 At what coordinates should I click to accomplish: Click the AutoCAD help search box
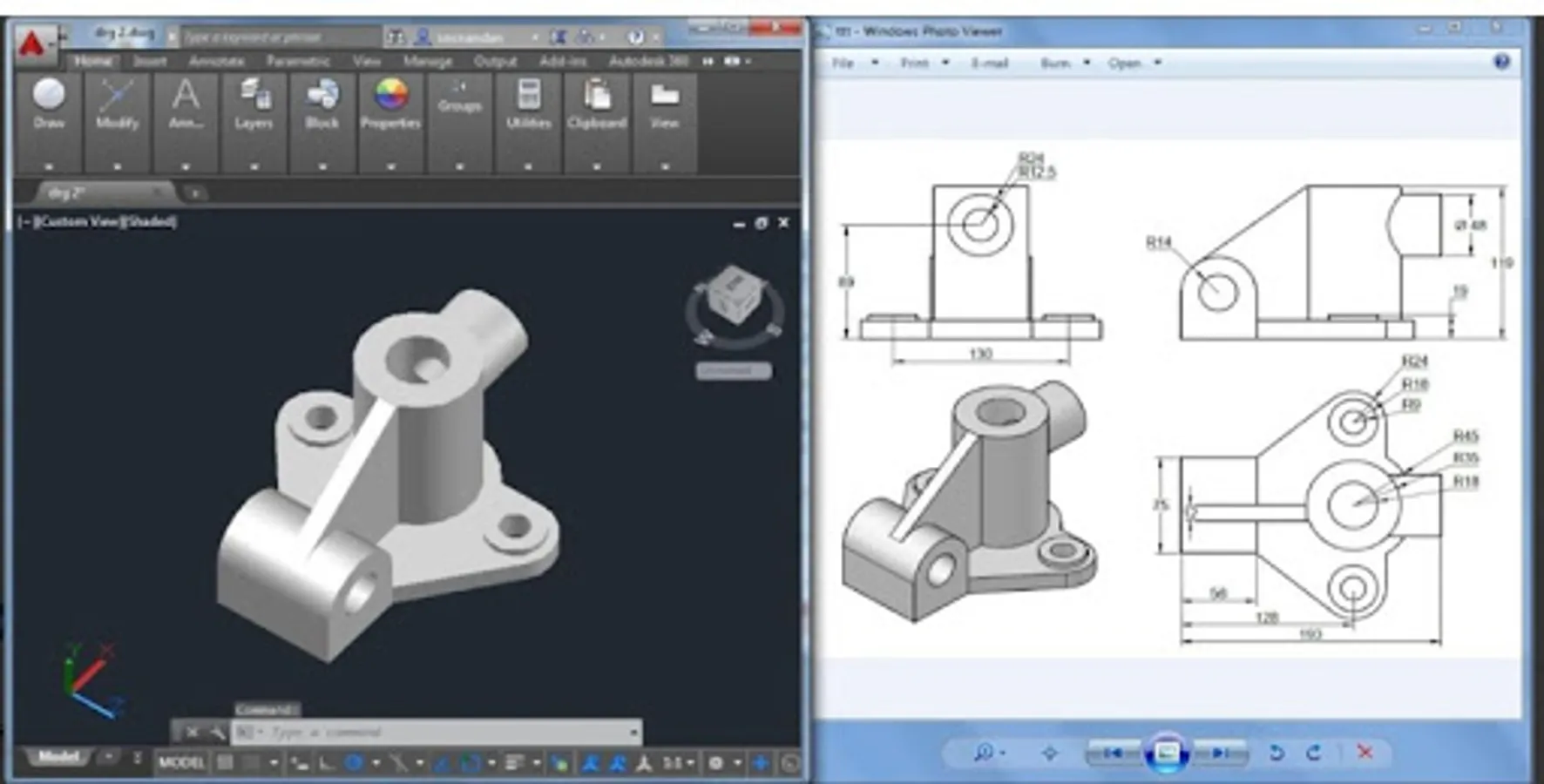pyautogui.click(x=281, y=37)
